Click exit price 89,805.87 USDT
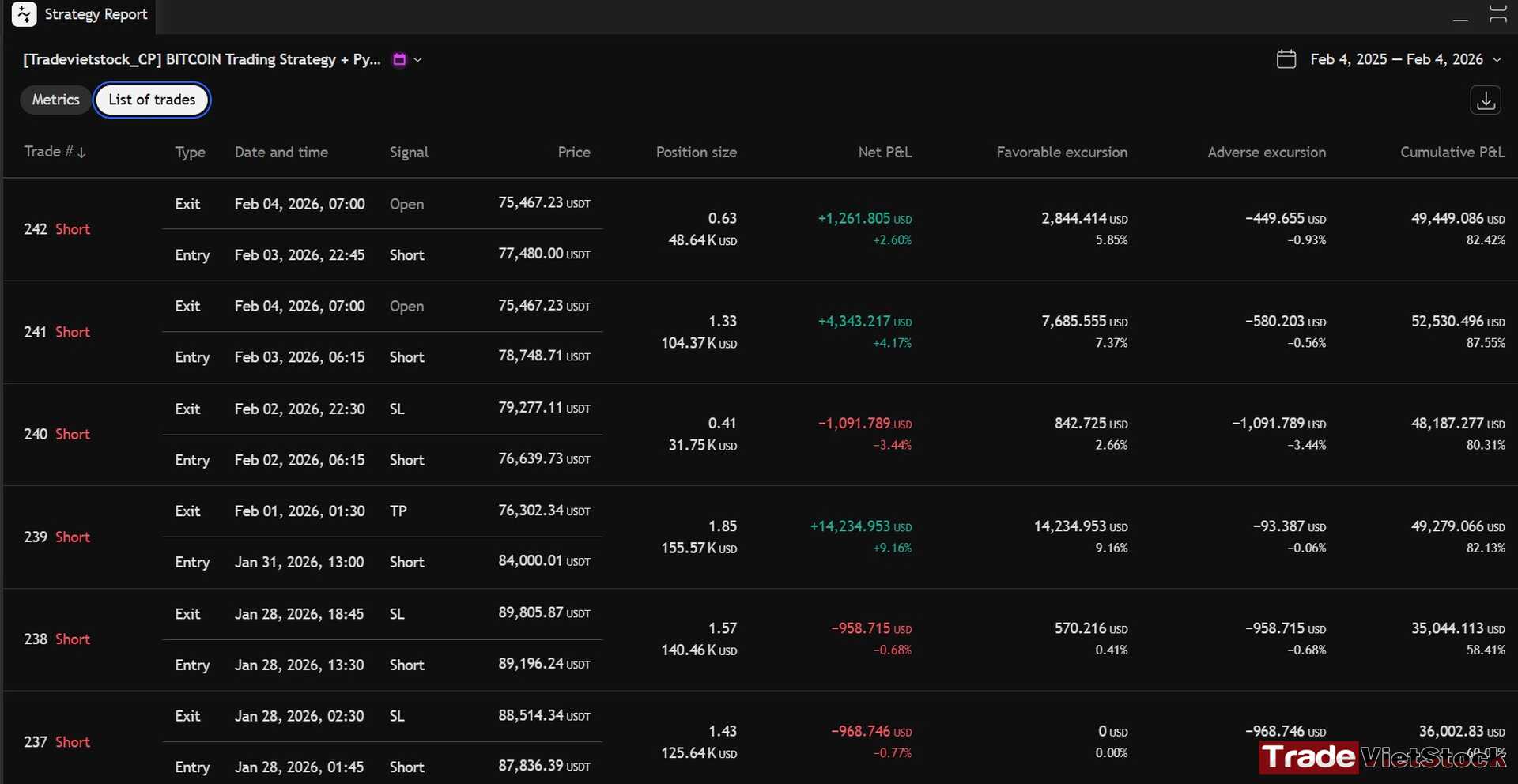This screenshot has width=1518, height=784. [544, 612]
